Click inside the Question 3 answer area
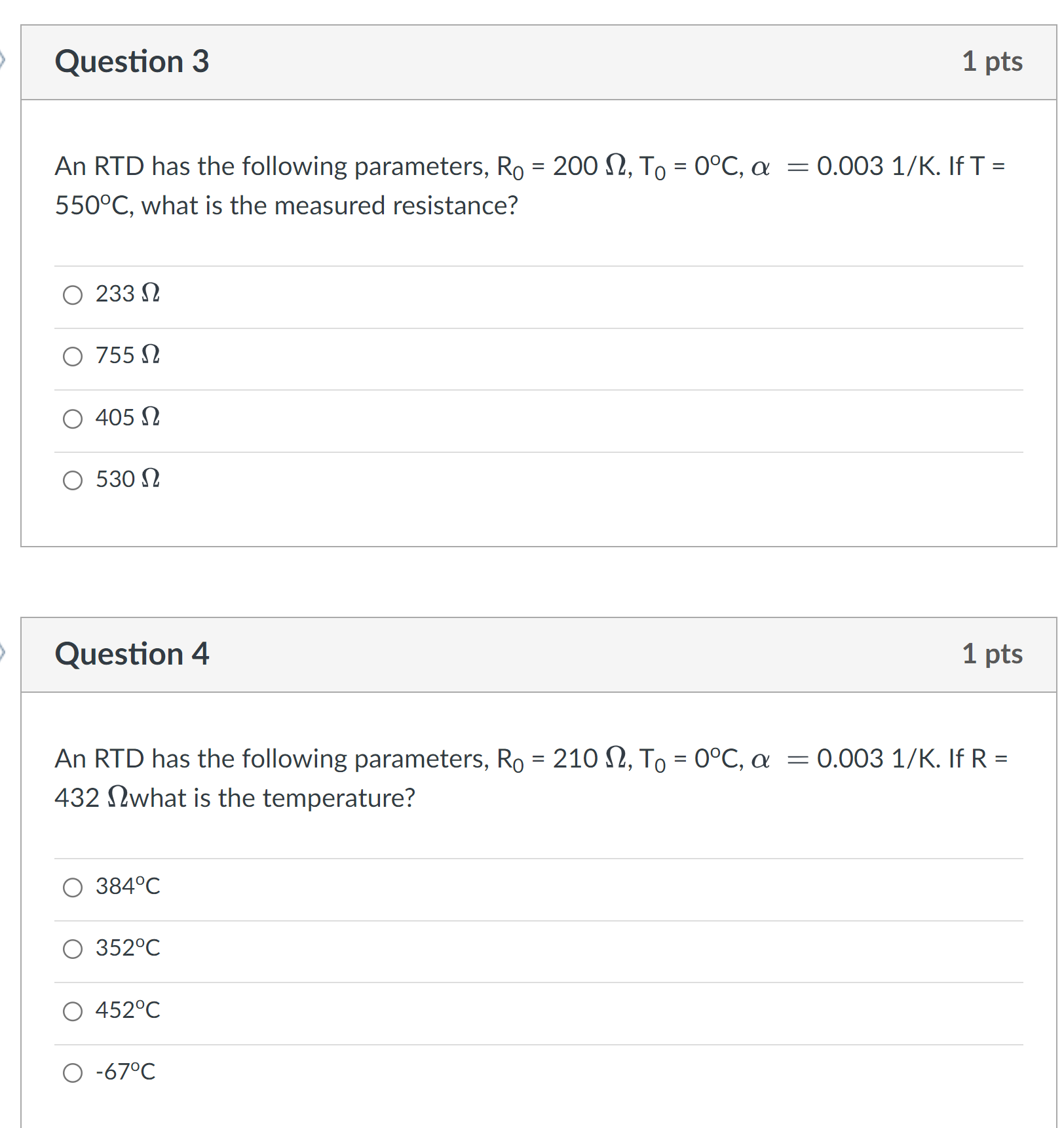This screenshot has width=1064, height=1128. 524,387
